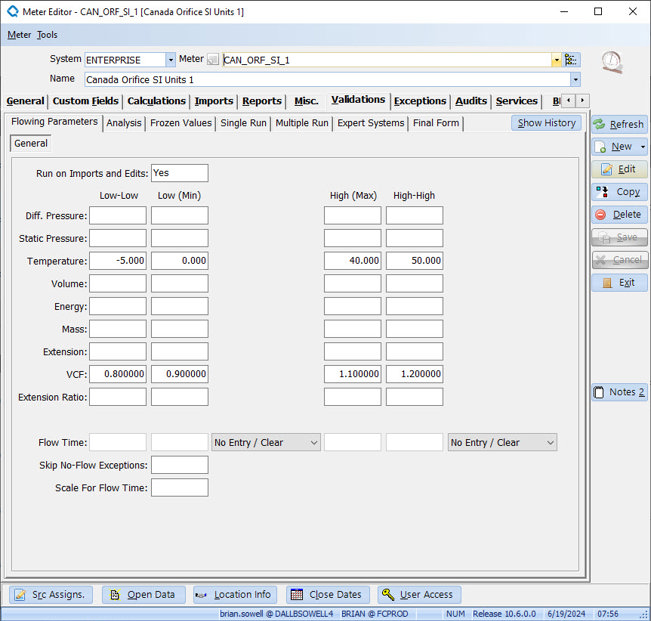This screenshot has height=621, width=651.
Task: Switch to the Misc. tab
Action: (306, 101)
